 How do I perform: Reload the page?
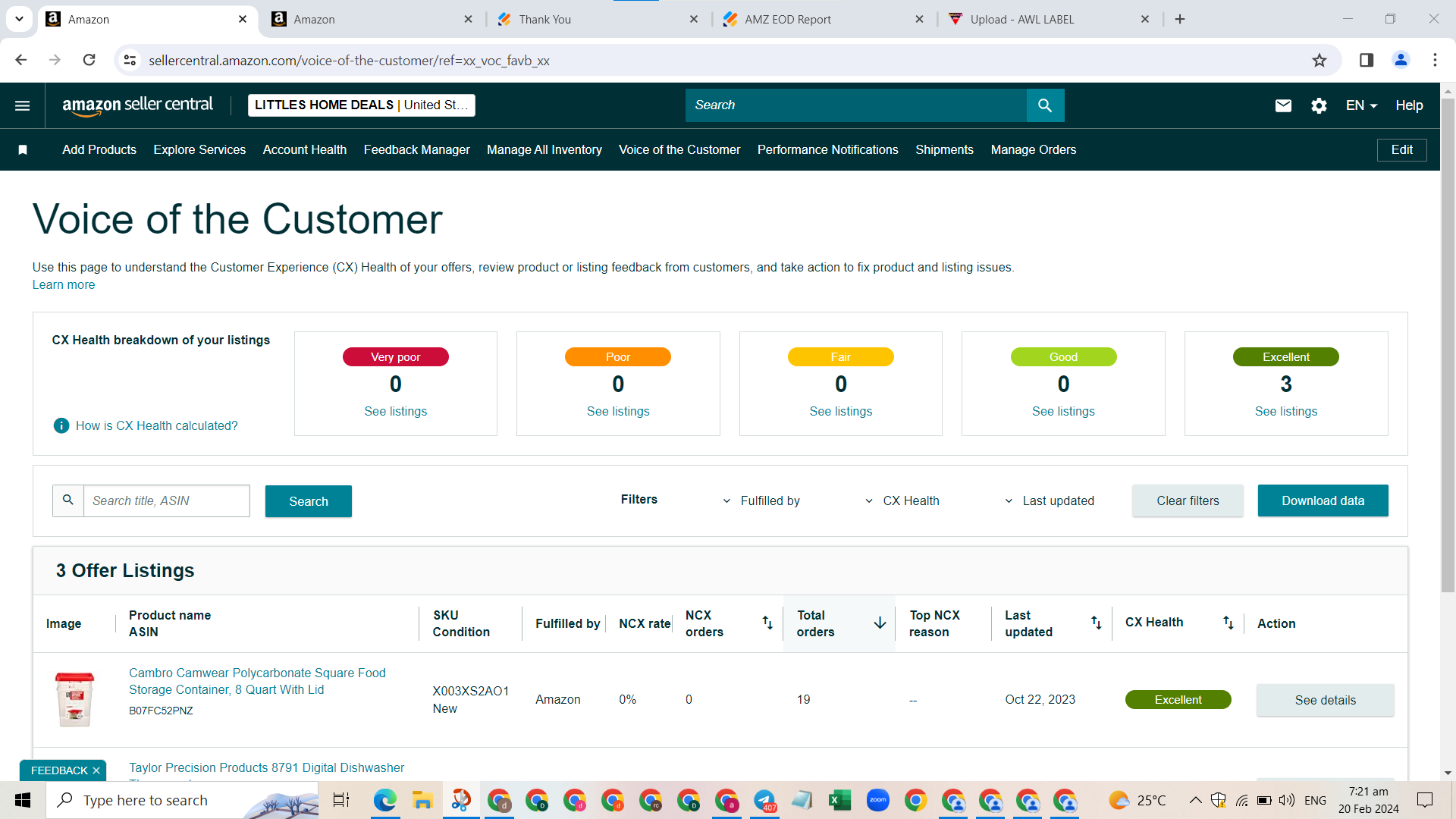89,60
